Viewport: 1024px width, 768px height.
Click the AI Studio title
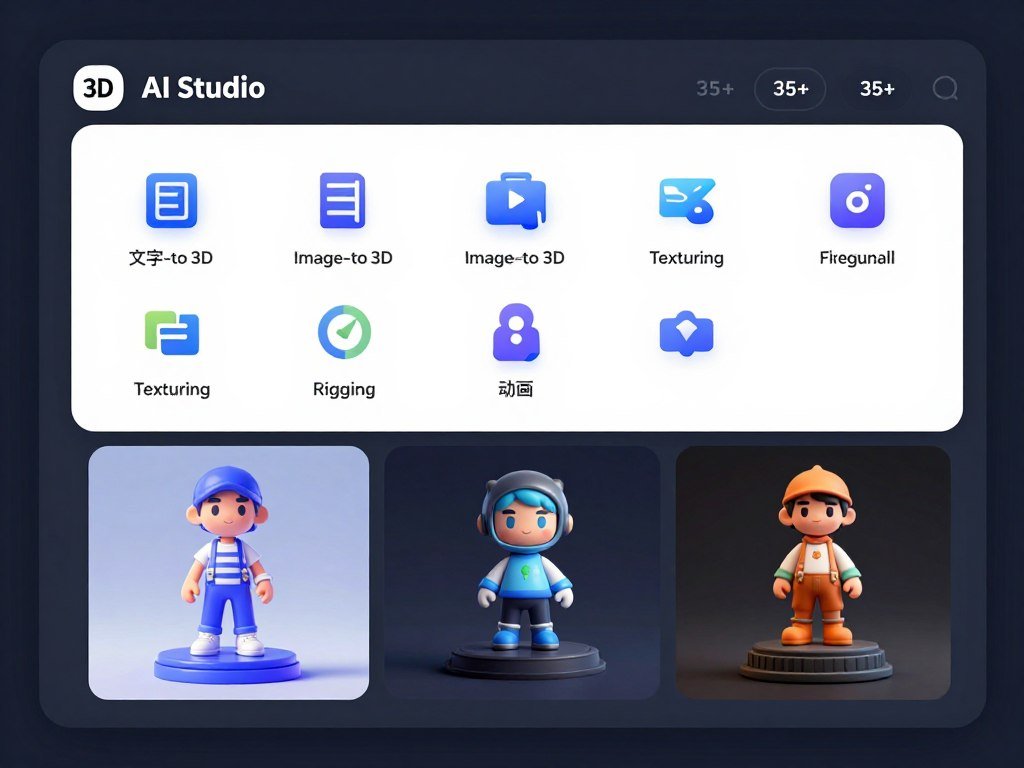[x=203, y=88]
